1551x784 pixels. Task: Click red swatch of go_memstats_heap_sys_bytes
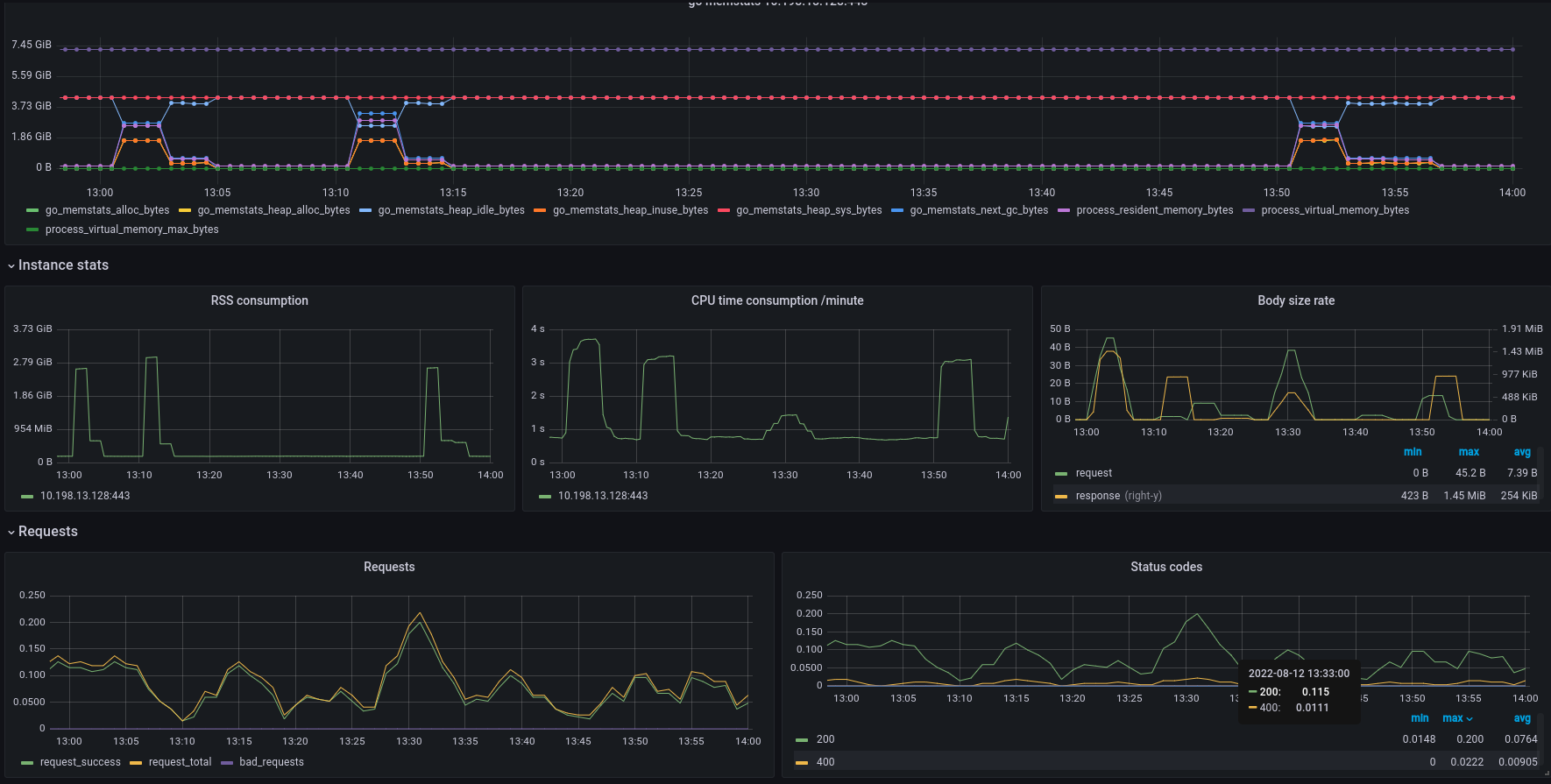tap(724, 210)
